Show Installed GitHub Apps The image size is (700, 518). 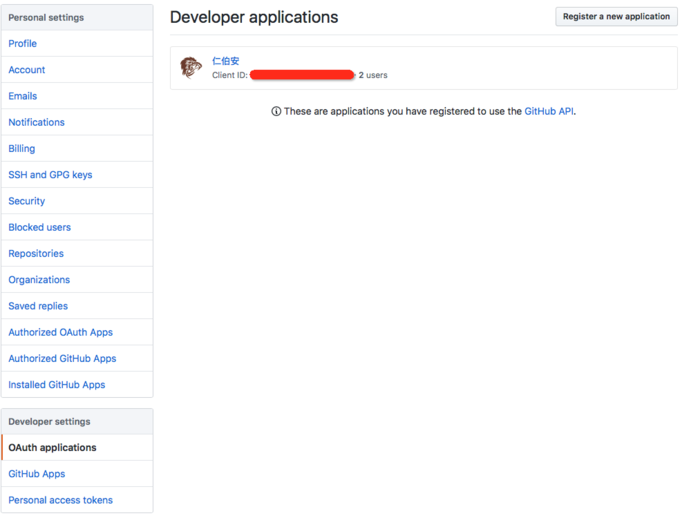click(57, 385)
